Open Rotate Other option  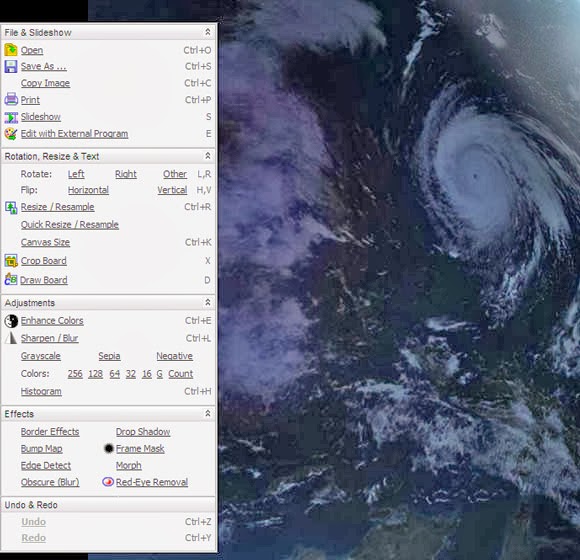click(175, 174)
